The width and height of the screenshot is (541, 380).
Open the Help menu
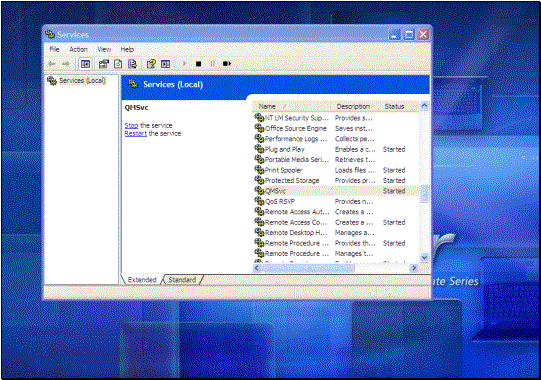pos(127,49)
